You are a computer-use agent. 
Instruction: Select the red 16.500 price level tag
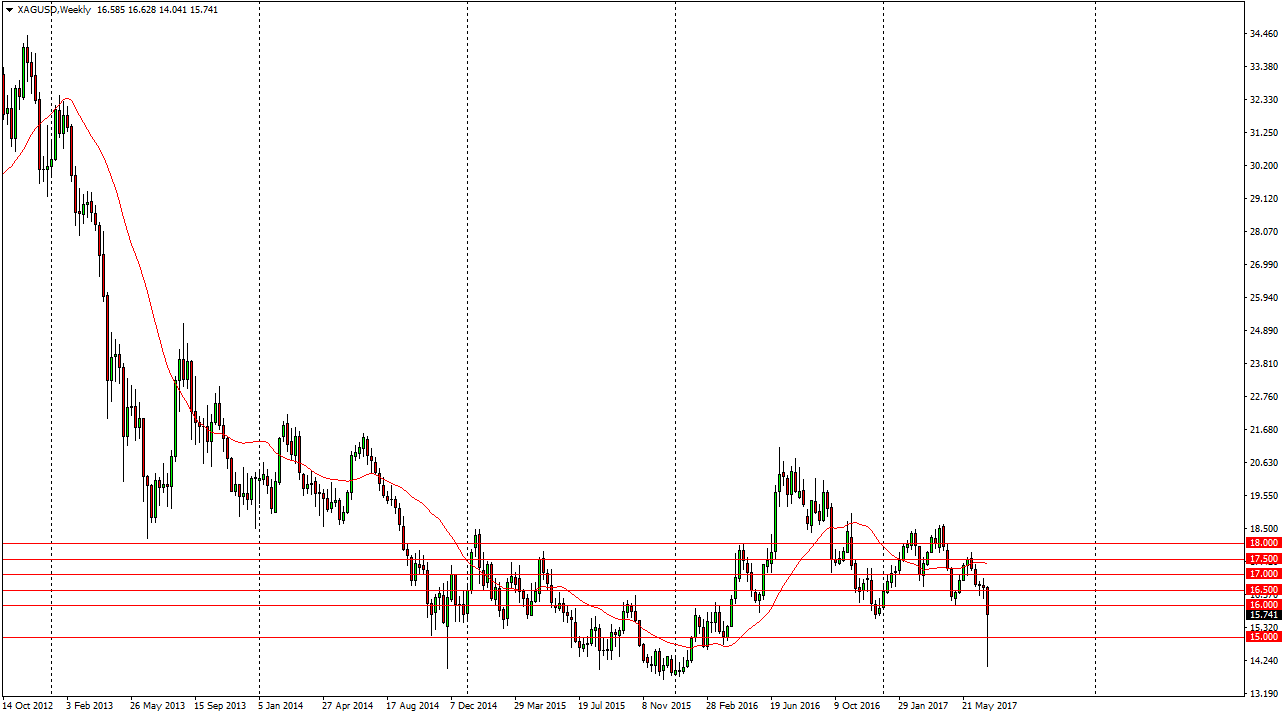(1264, 590)
